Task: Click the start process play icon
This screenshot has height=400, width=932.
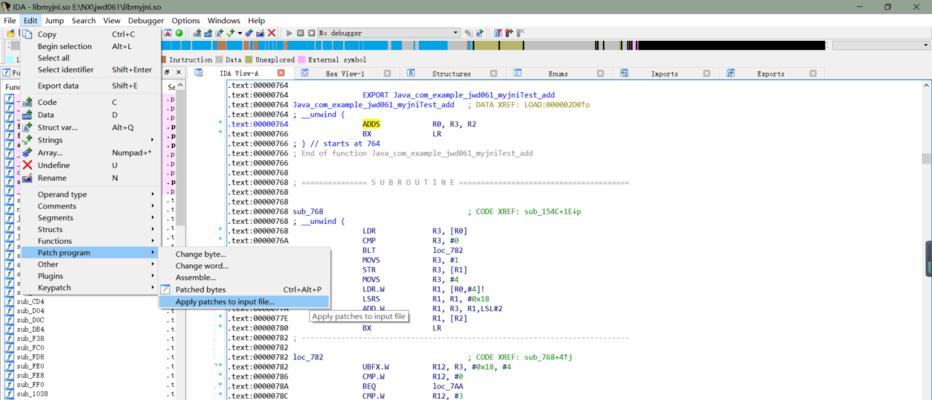Action: [x=289, y=33]
